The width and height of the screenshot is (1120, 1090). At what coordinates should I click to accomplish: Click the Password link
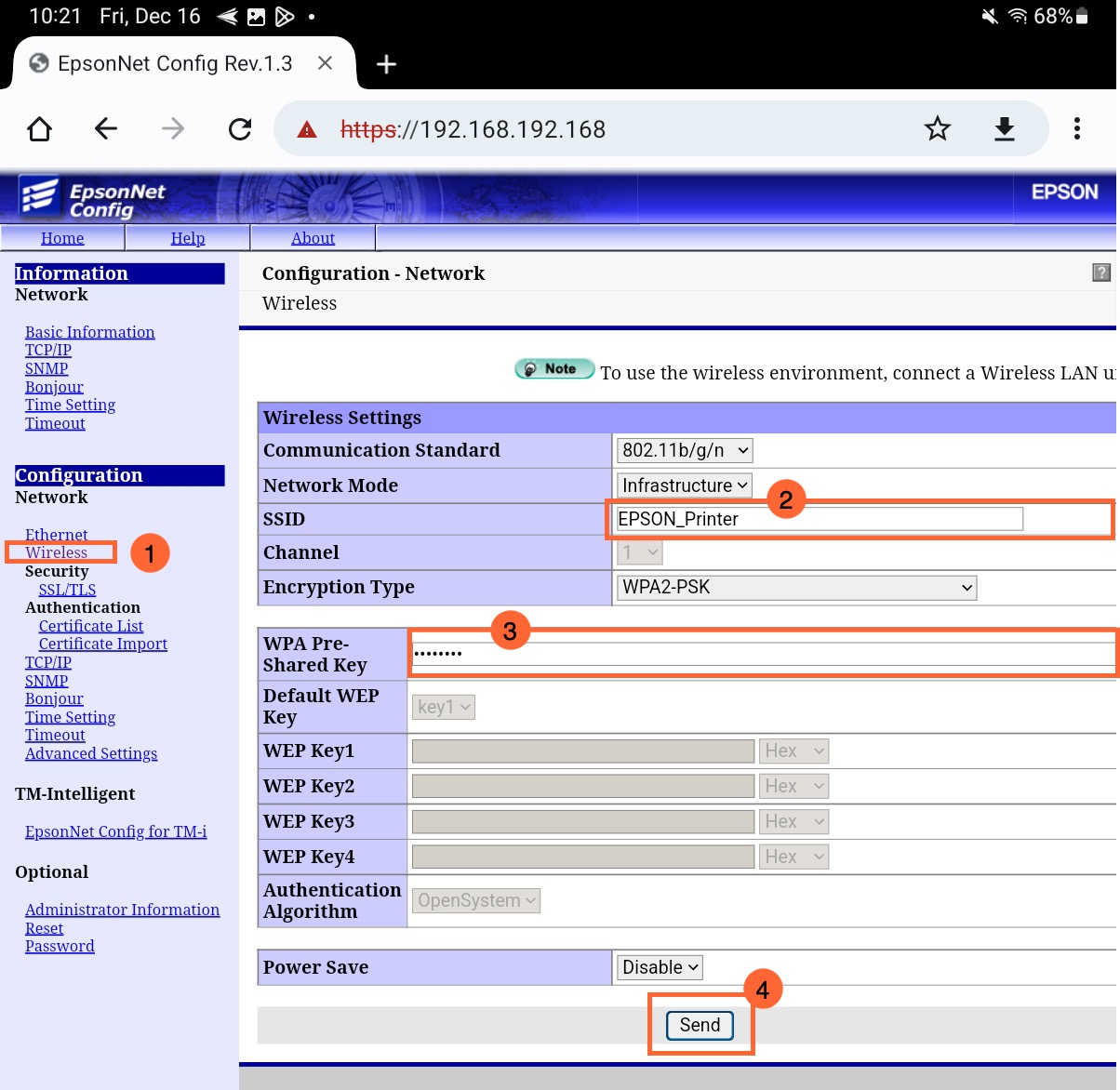pos(60,946)
